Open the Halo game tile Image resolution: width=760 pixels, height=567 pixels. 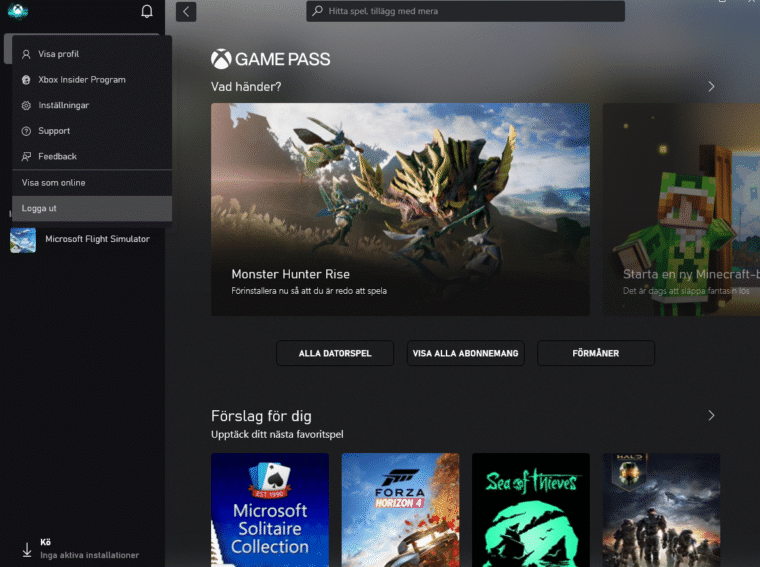click(661, 510)
